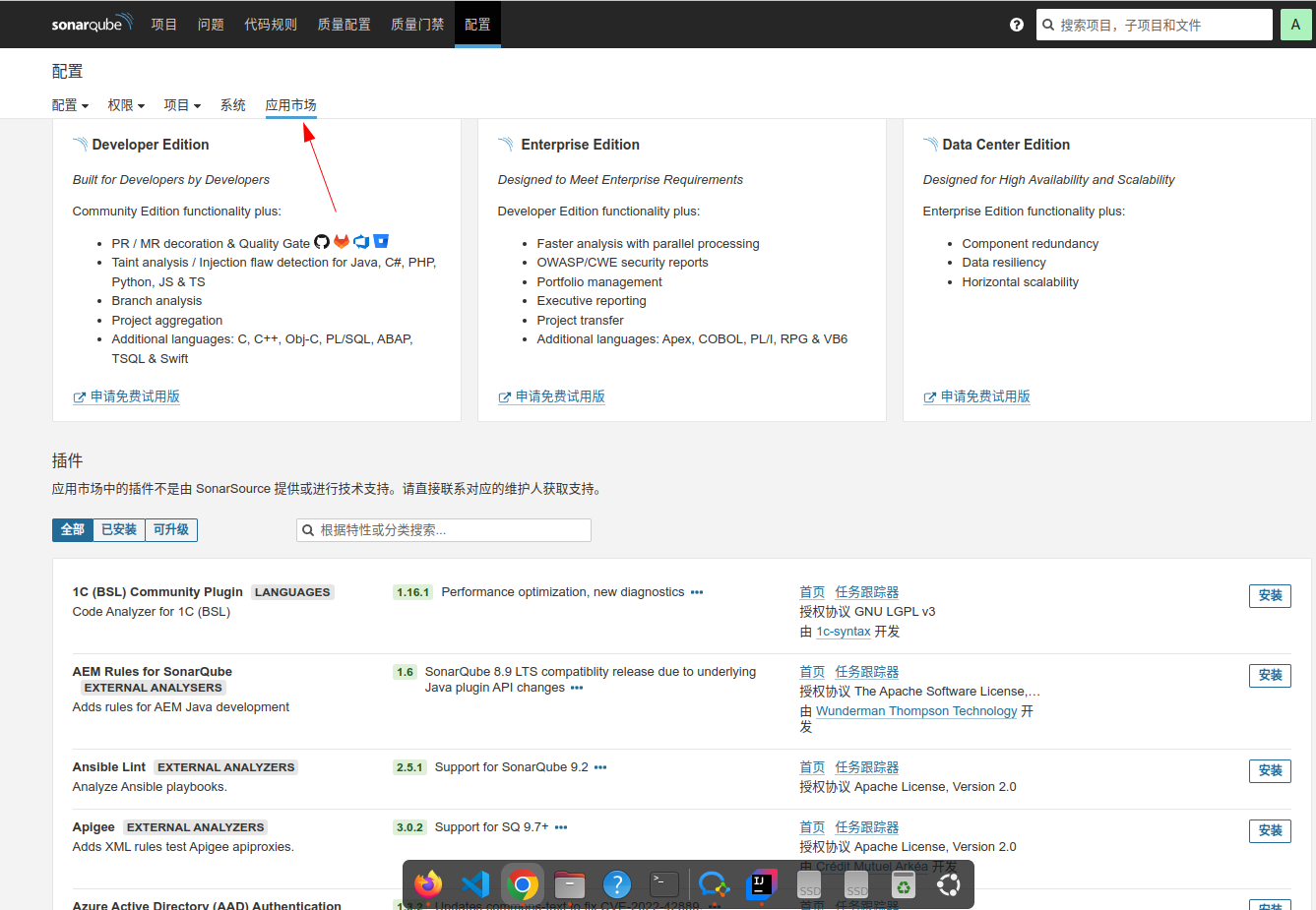The height and width of the screenshot is (910, 1316).
Task: Open the 应用市场 tab
Action: coord(291,105)
